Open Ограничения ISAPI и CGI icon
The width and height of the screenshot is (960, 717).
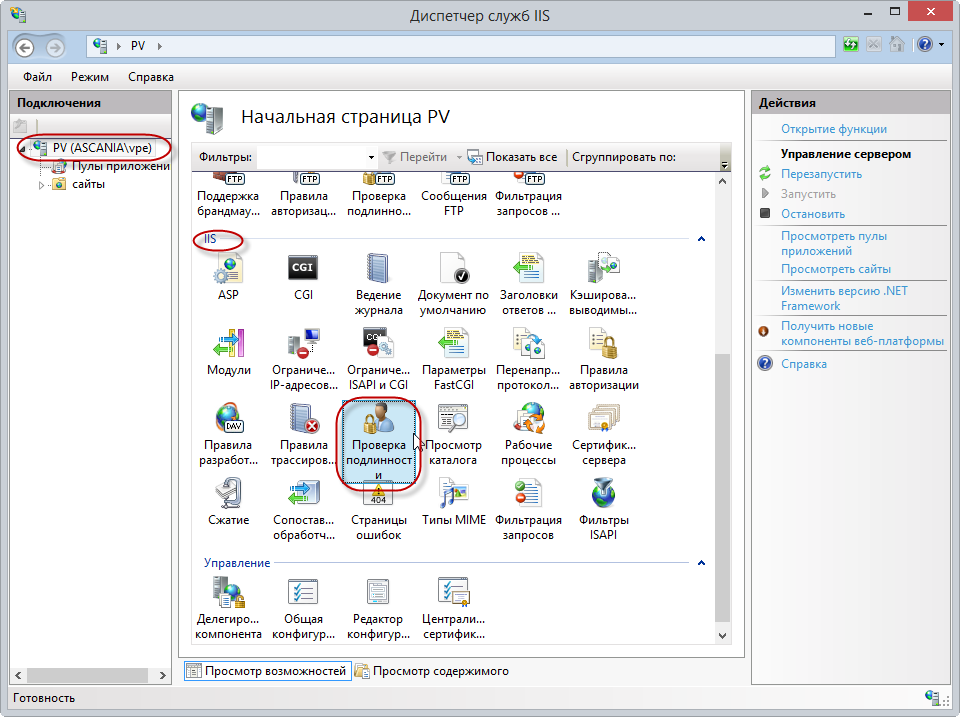378,359
